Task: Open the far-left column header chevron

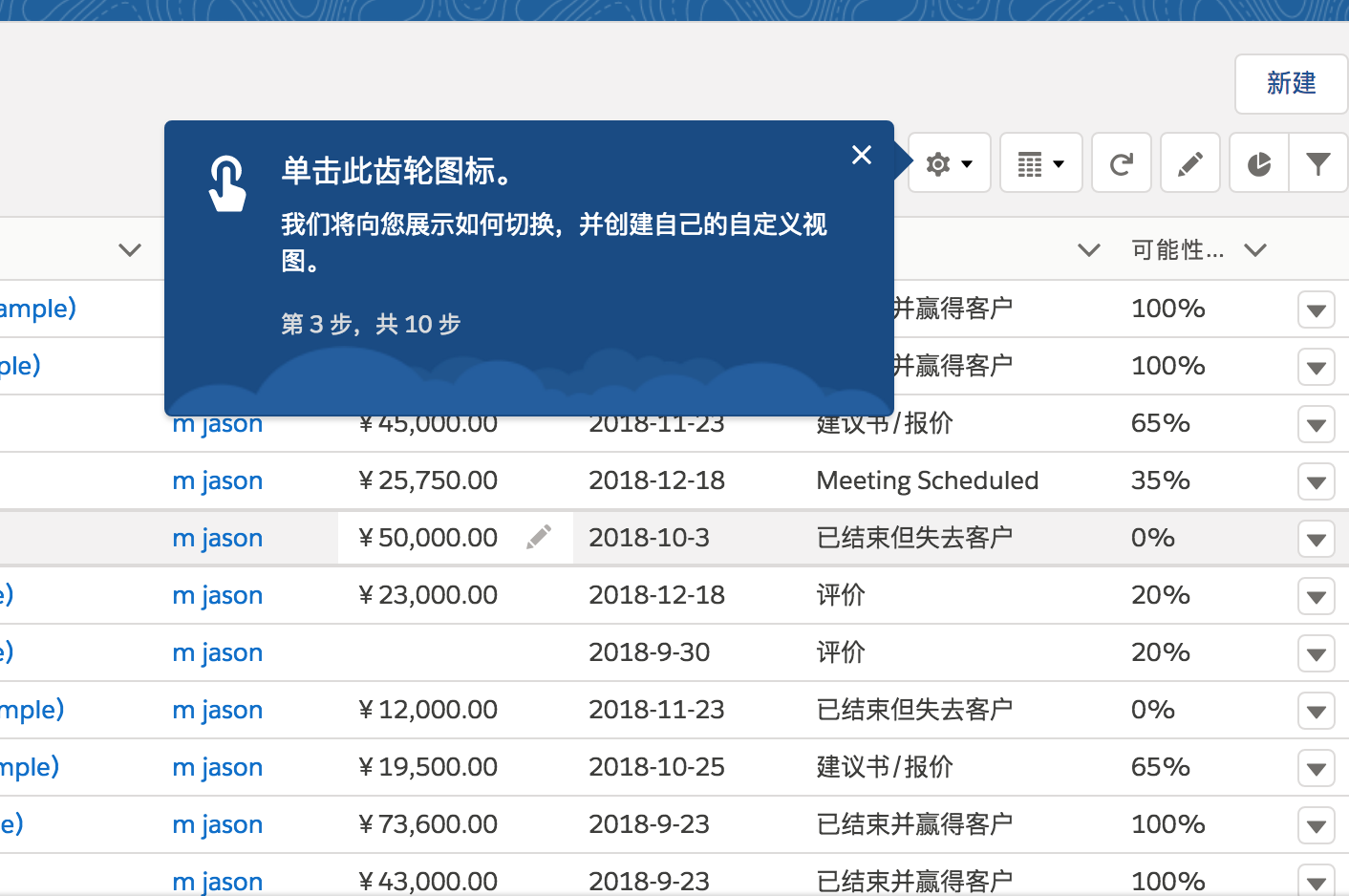Action: tap(130, 250)
